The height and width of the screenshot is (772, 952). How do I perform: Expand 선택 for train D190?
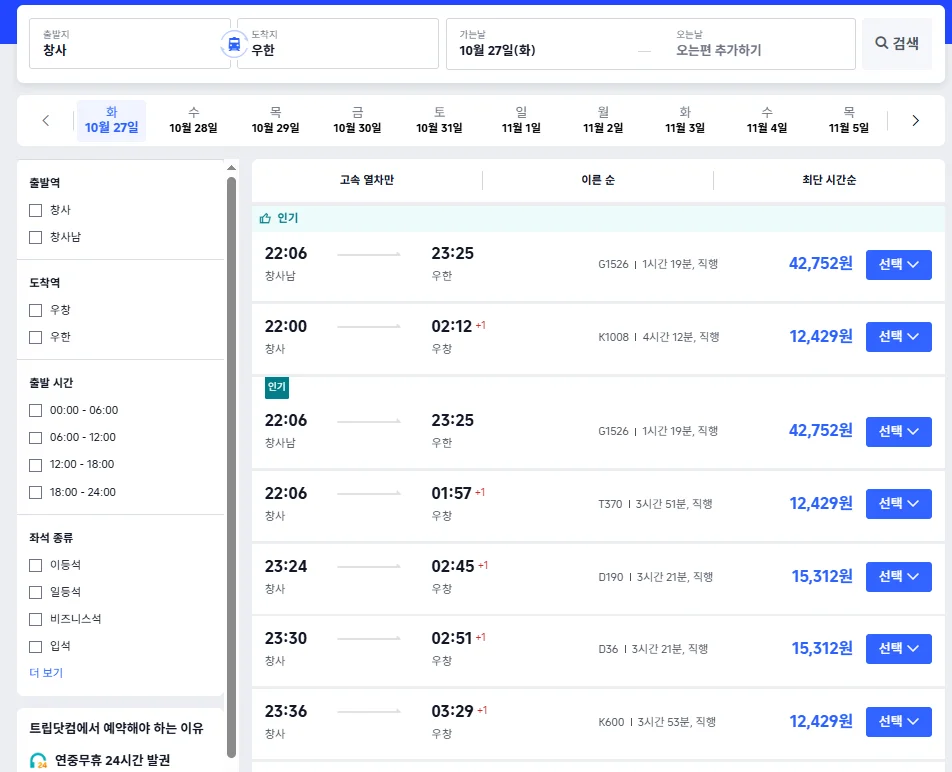pos(899,577)
